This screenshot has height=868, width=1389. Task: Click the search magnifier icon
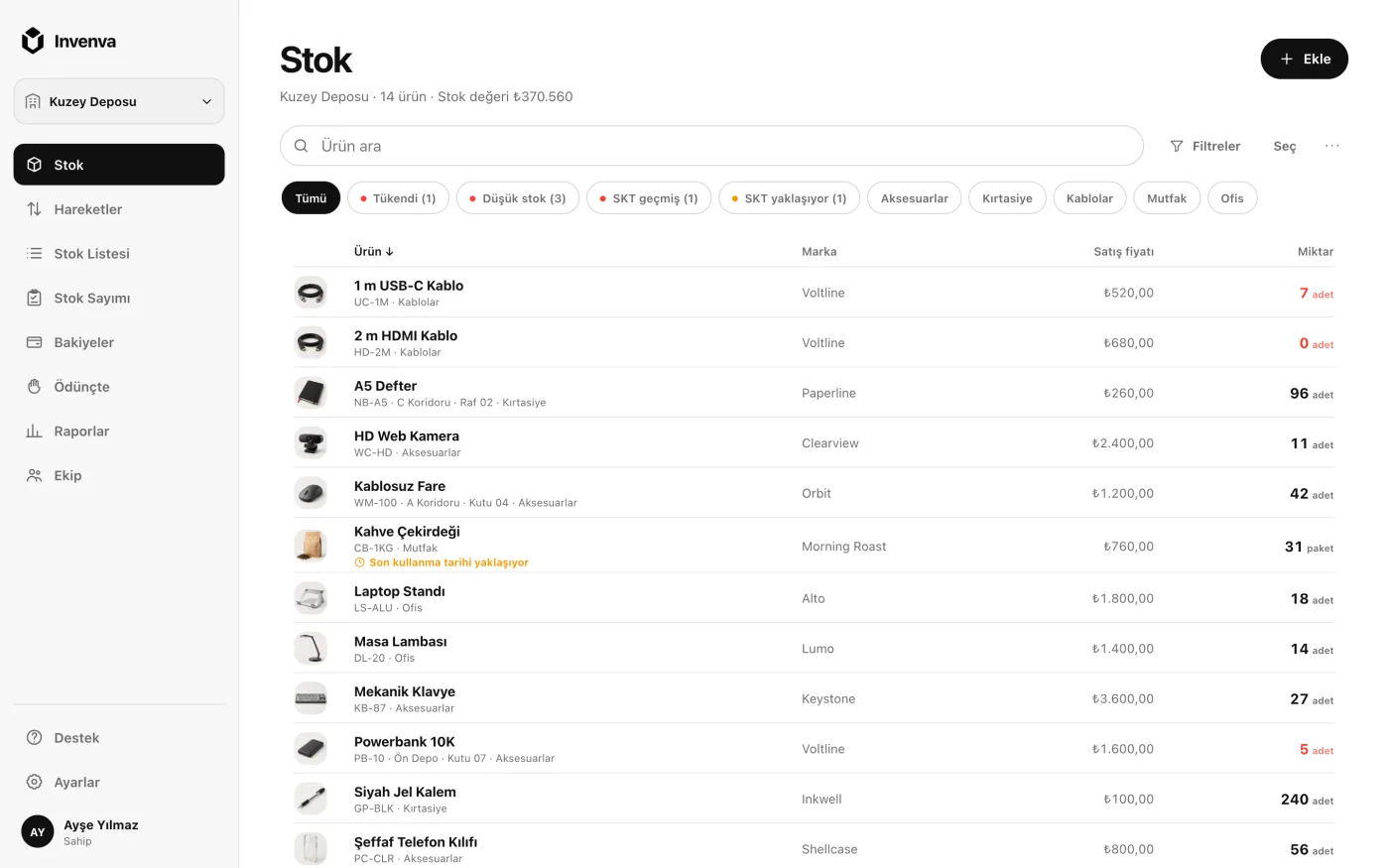pos(301,146)
